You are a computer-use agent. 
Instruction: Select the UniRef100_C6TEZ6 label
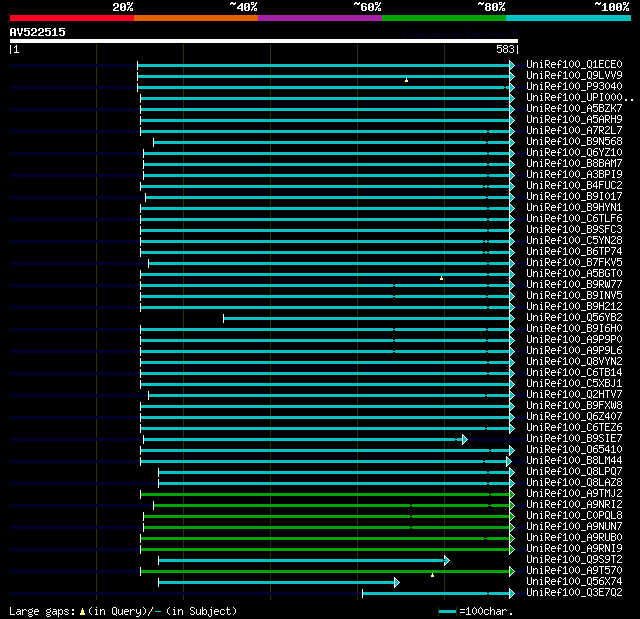574,428
